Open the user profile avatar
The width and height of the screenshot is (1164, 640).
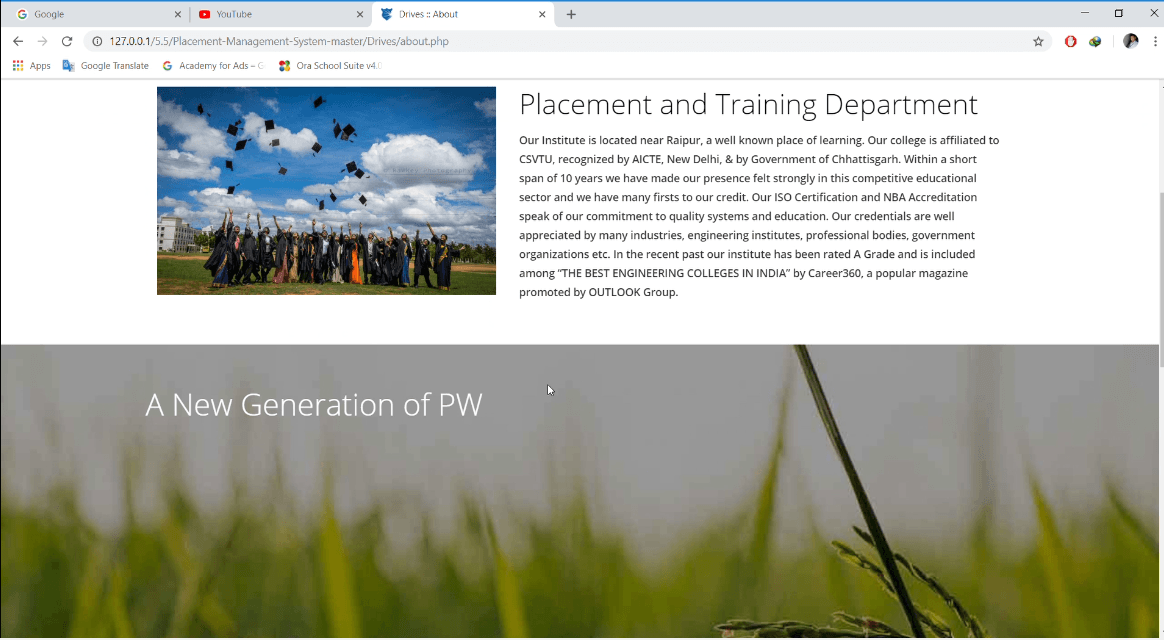(1131, 41)
